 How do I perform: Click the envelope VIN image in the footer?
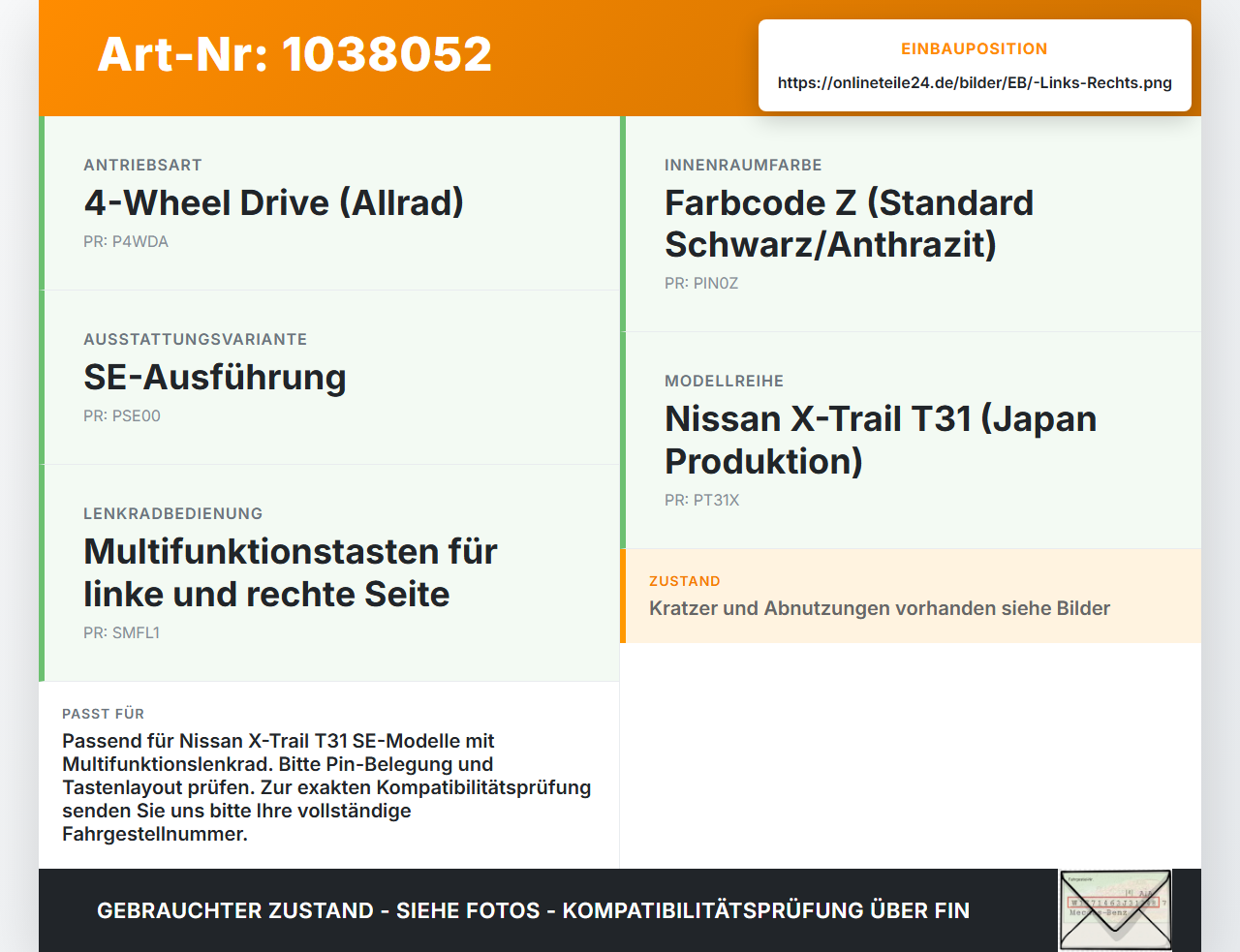(1115, 910)
